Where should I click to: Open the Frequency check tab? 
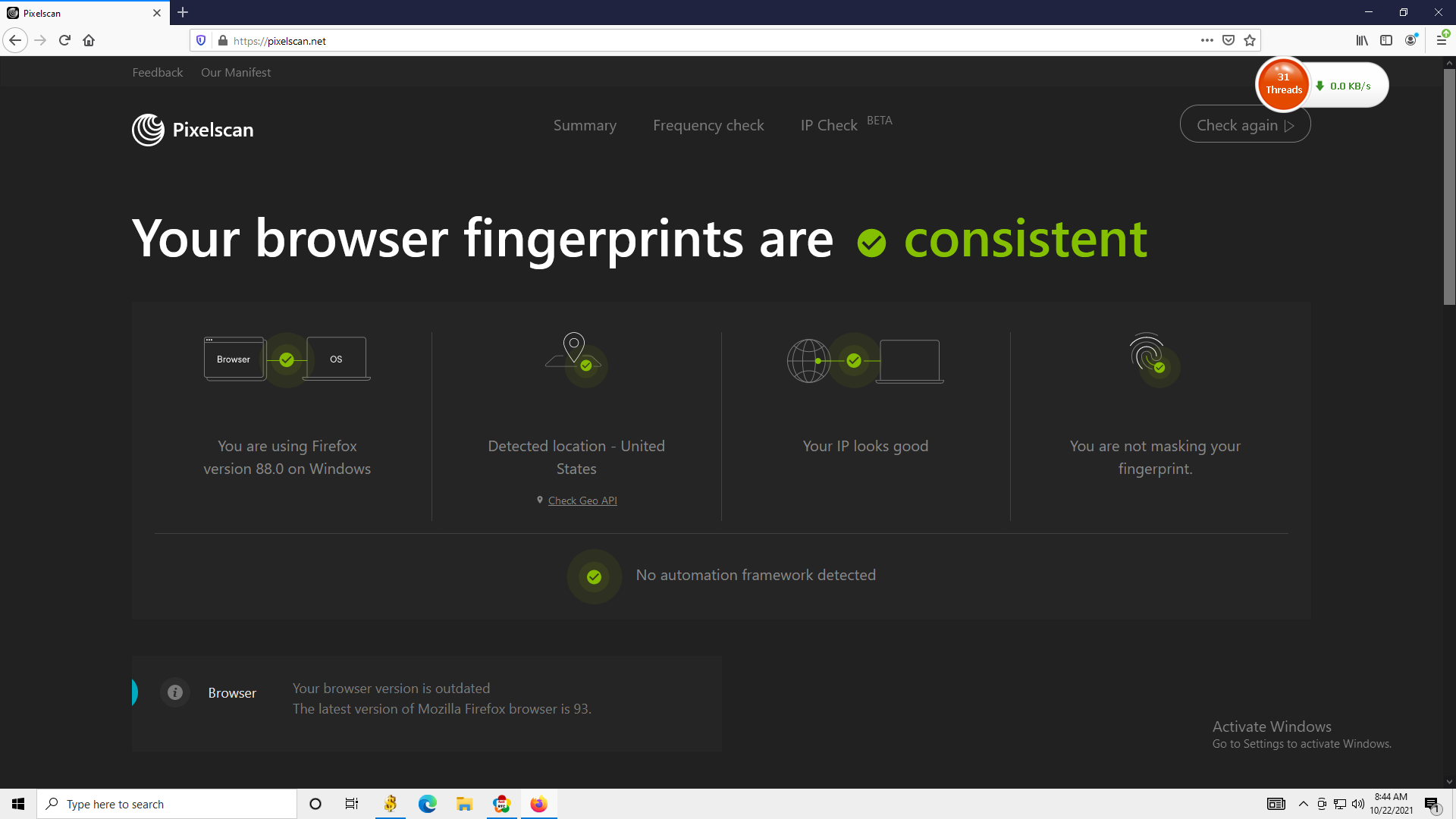click(708, 125)
